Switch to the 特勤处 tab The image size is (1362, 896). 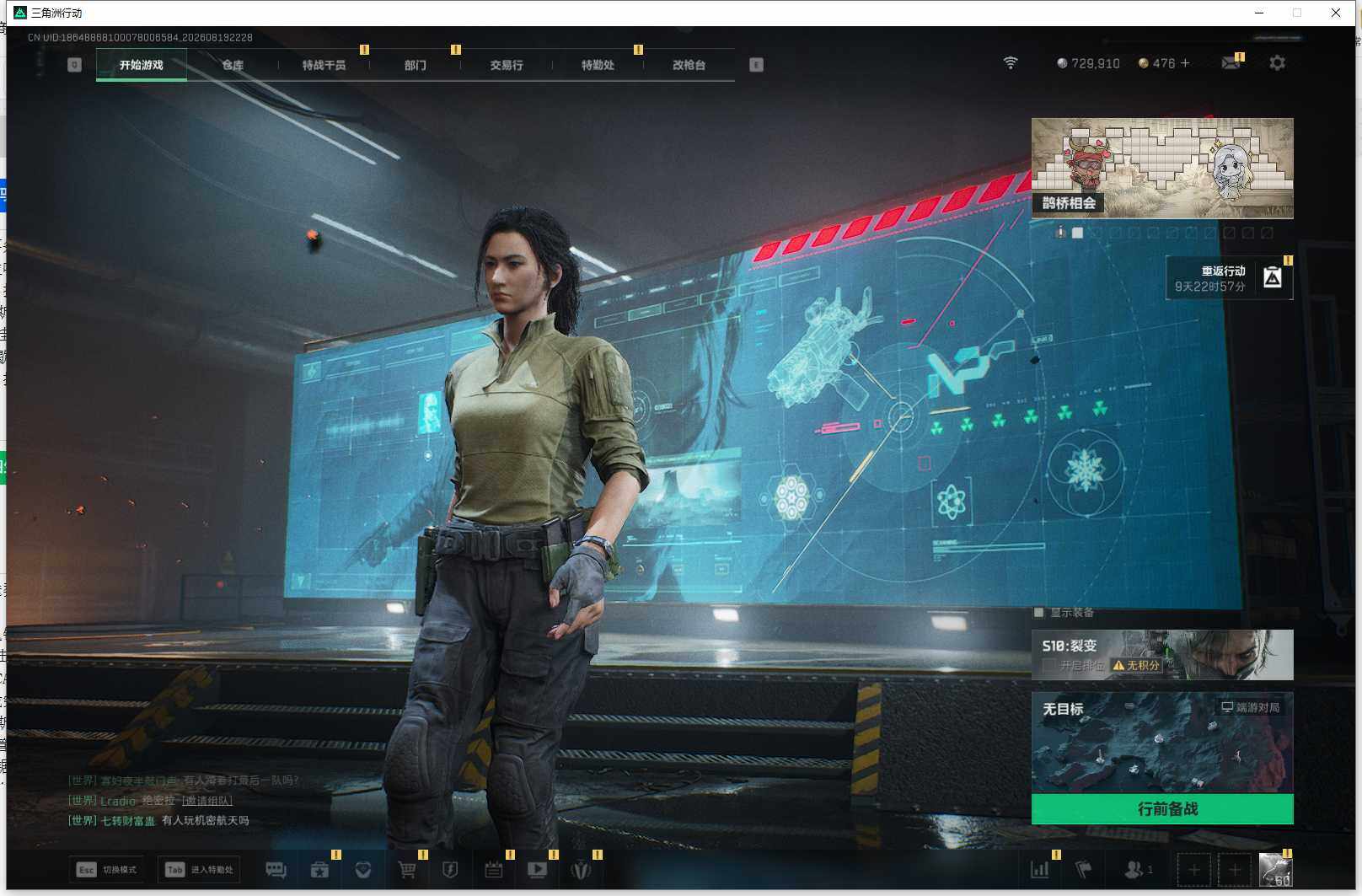pos(598,65)
